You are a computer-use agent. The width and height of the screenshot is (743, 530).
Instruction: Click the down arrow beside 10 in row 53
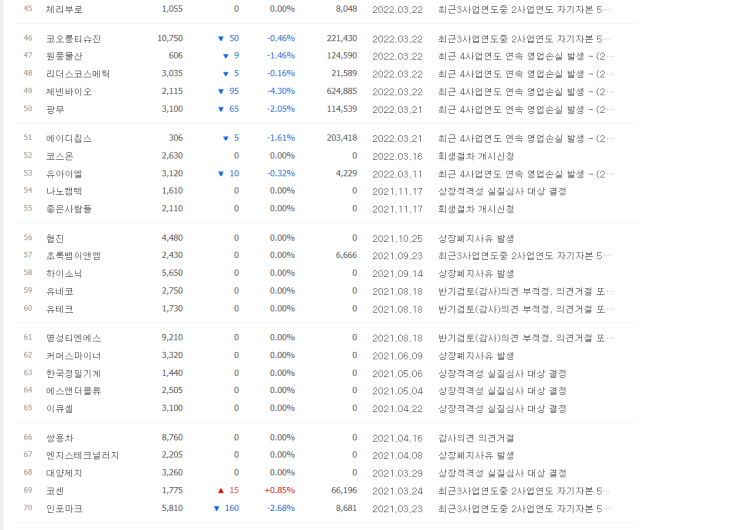220,174
